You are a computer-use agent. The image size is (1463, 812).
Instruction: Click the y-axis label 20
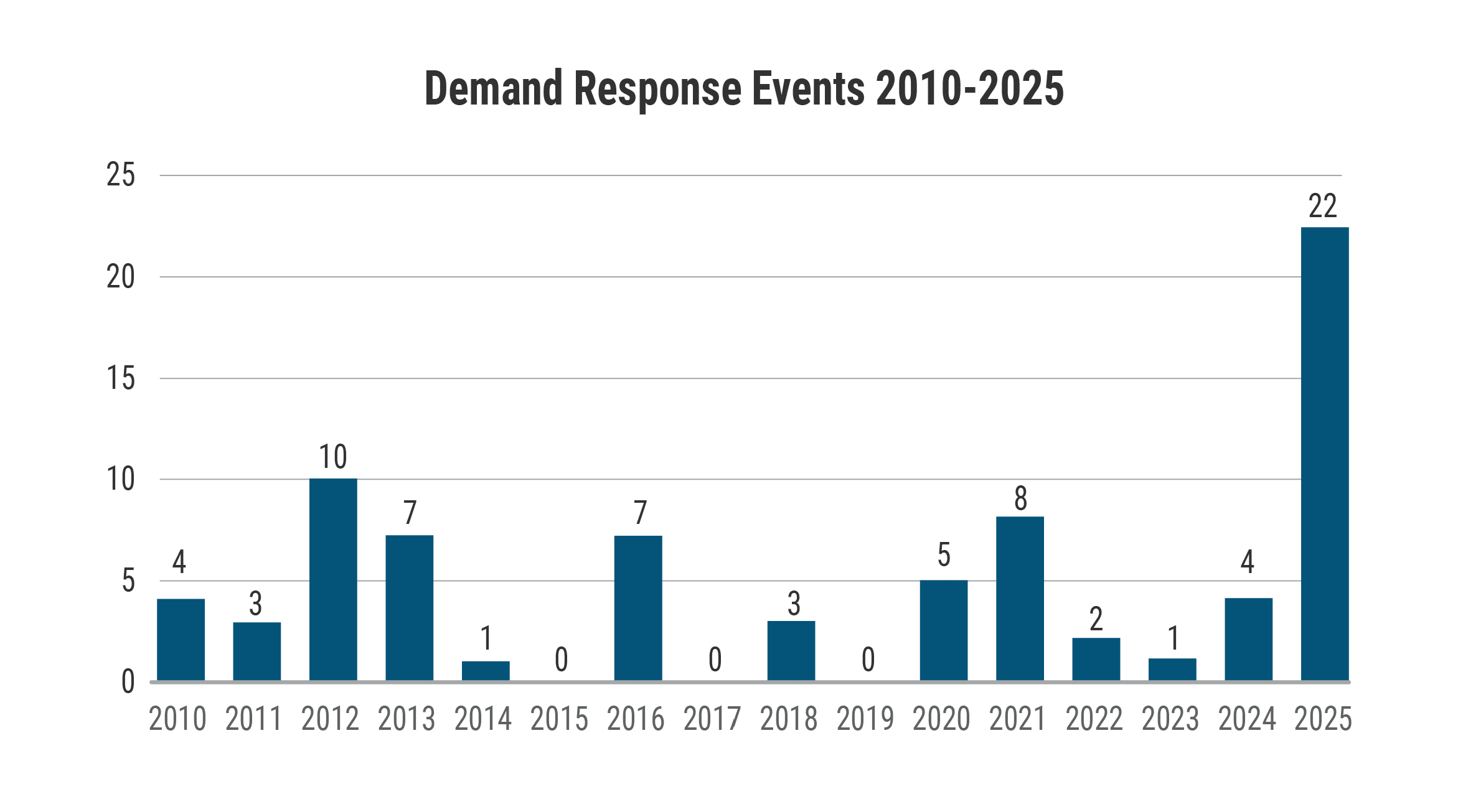point(121,277)
